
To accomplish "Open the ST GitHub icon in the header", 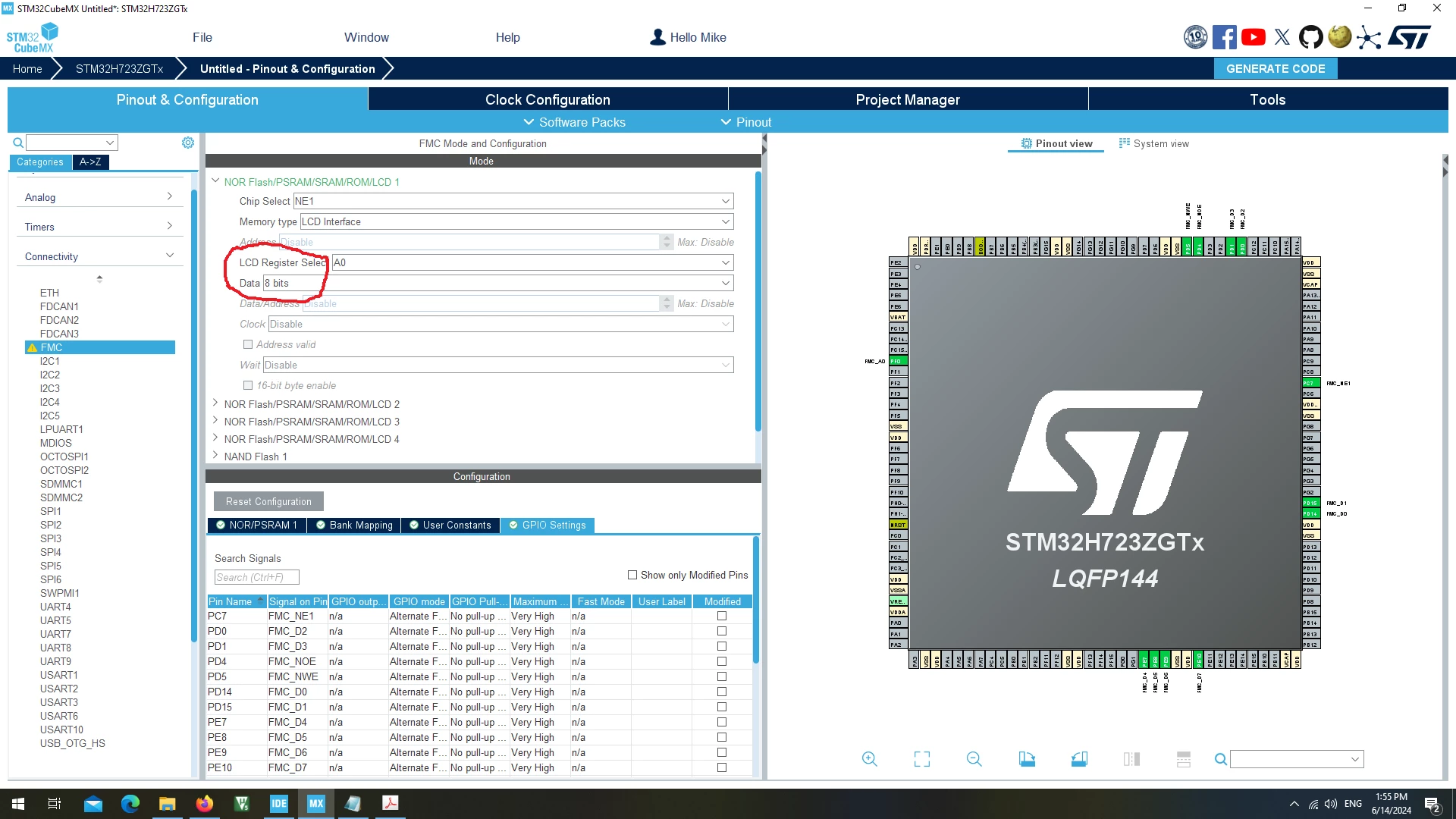I will tap(1310, 37).
